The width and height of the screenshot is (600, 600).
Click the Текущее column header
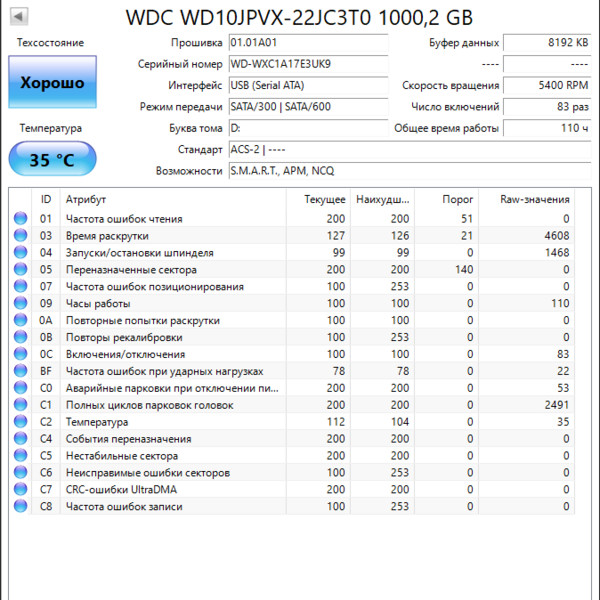point(318,199)
